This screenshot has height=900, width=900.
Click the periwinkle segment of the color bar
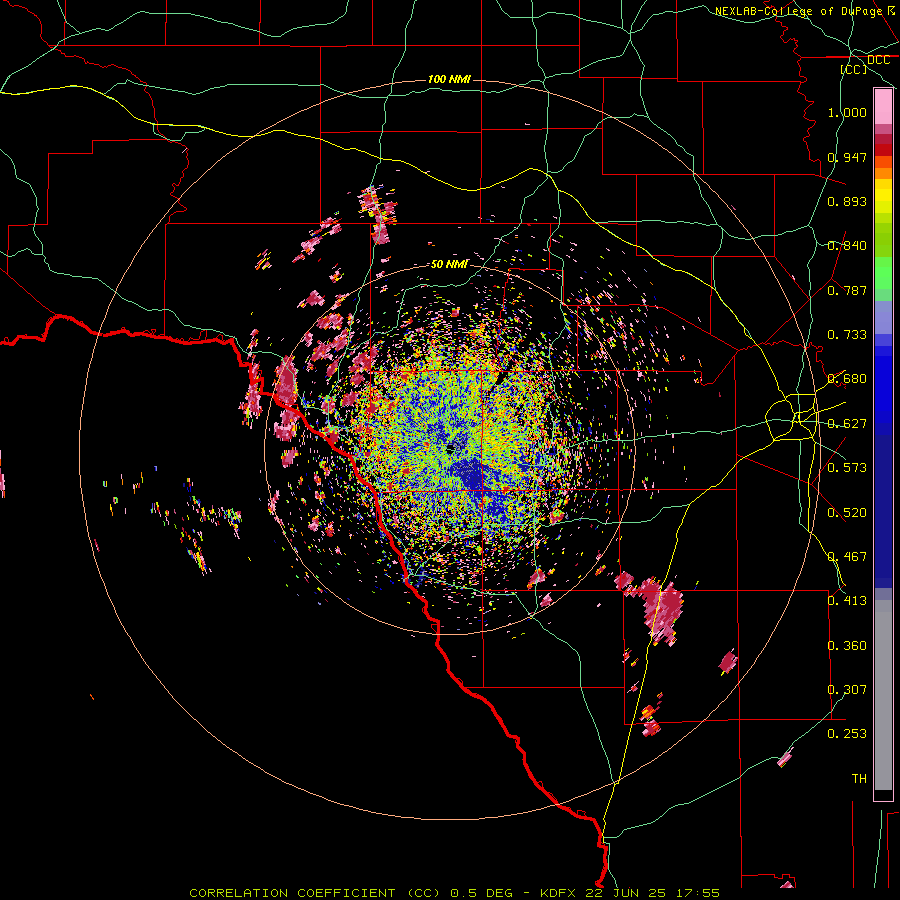(883, 317)
